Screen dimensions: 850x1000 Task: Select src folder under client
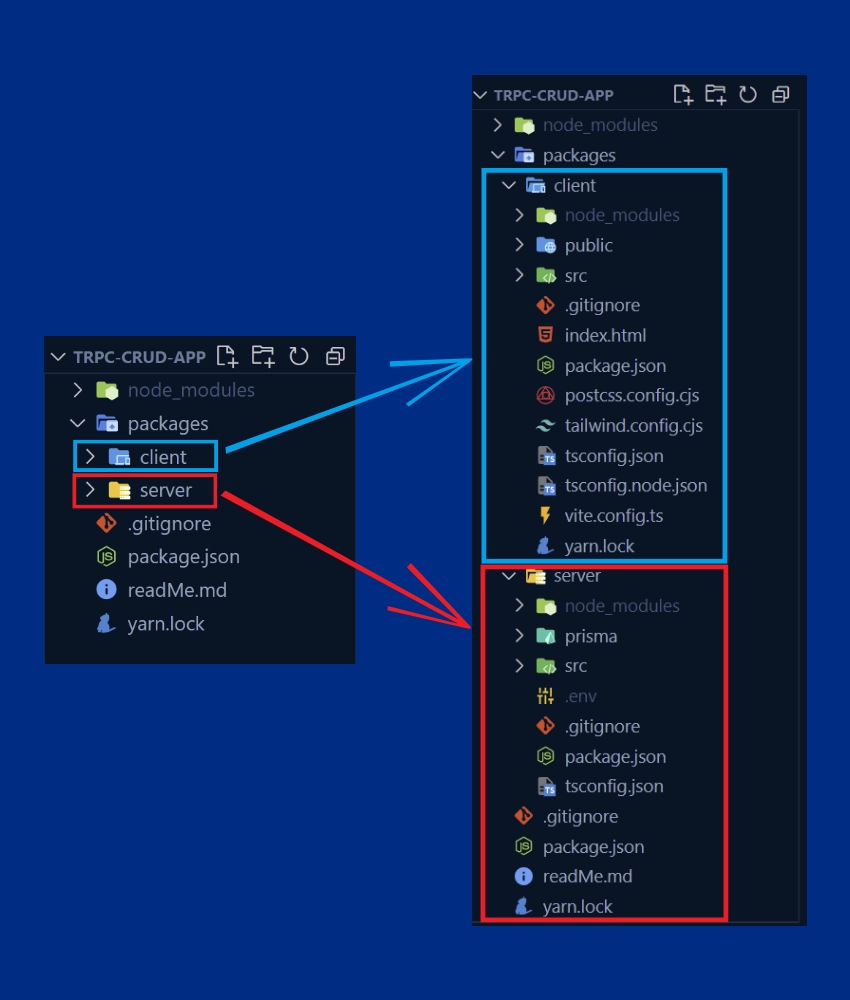tap(575, 276)
